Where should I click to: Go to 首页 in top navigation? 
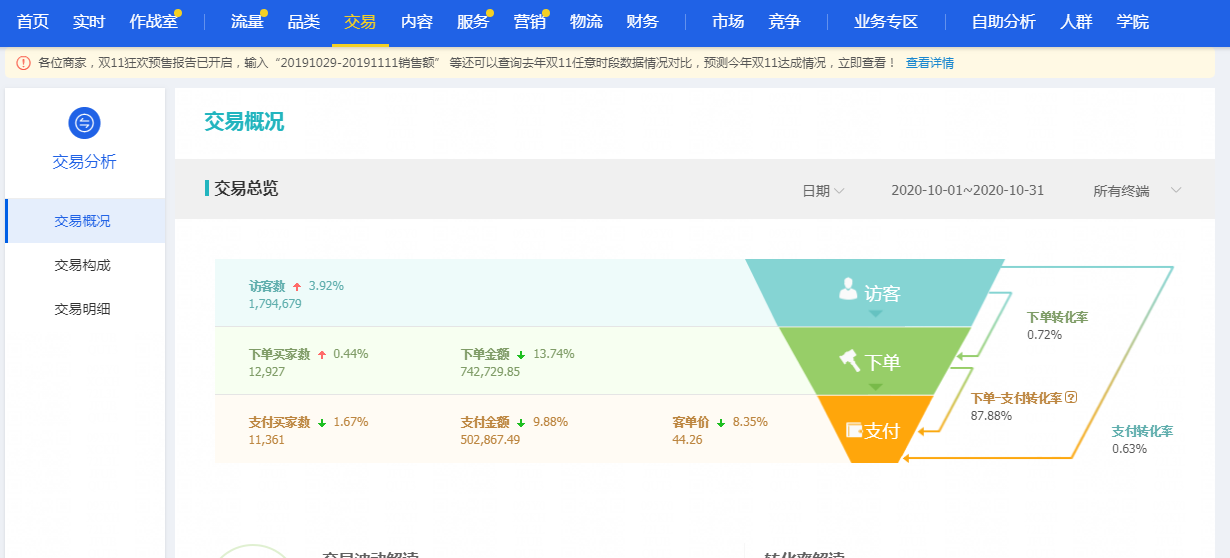click(x=33, y=22)
